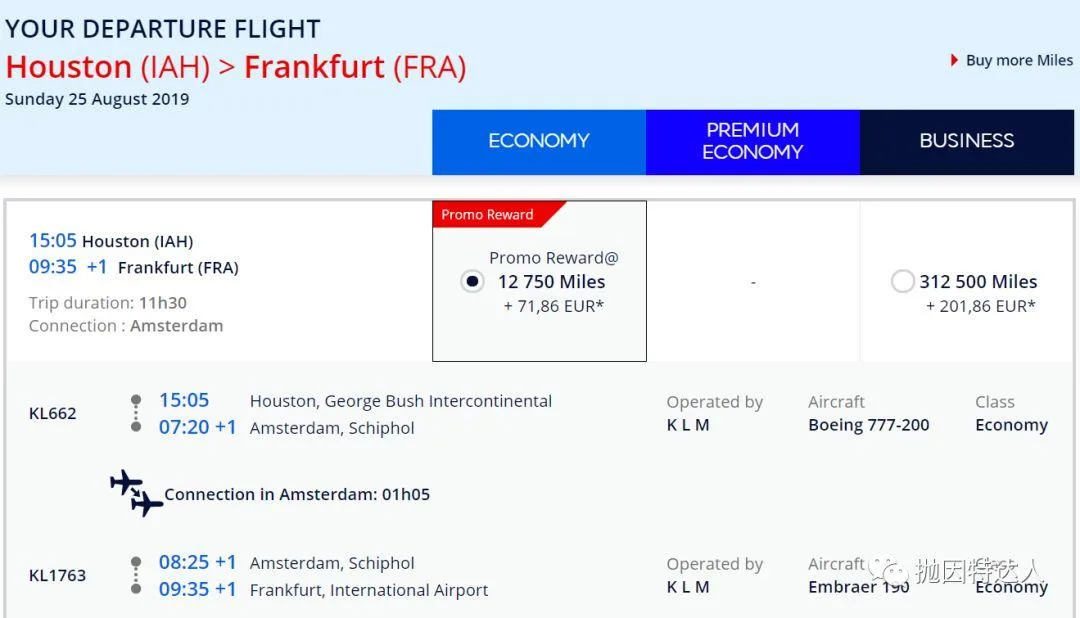The height and width of the screenshot is (618, 1080).
Task: Click flight number KL1763
Action: coord(58,575)
